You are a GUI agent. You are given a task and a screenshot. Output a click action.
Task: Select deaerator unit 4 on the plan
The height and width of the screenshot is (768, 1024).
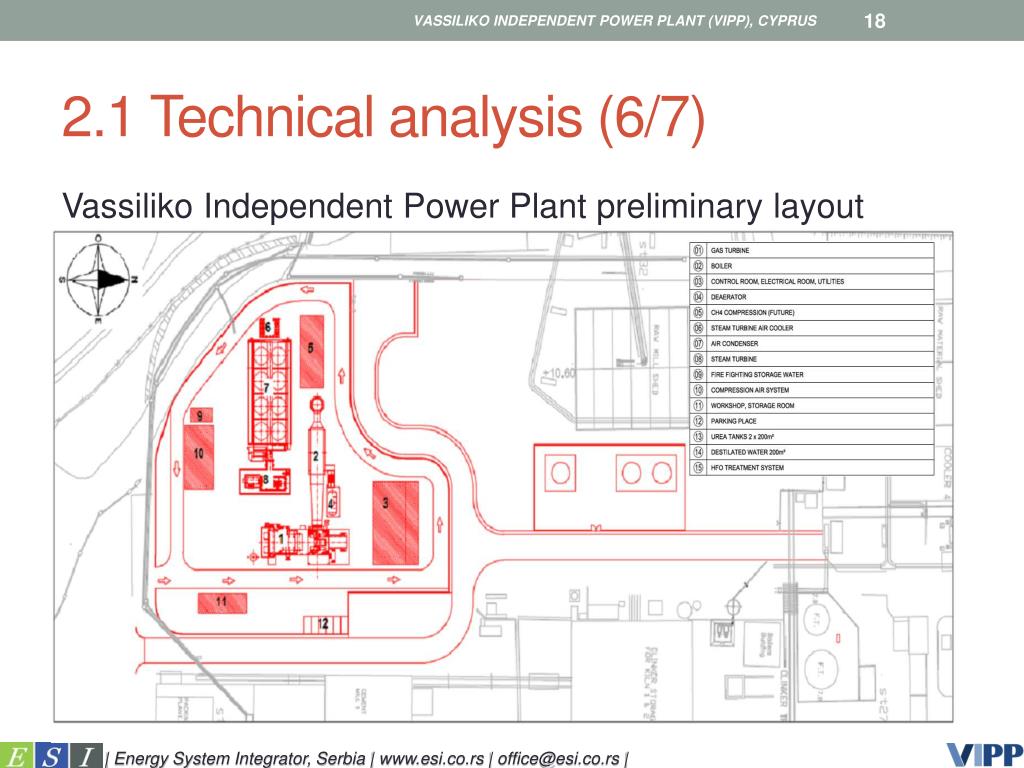(332, 502)
